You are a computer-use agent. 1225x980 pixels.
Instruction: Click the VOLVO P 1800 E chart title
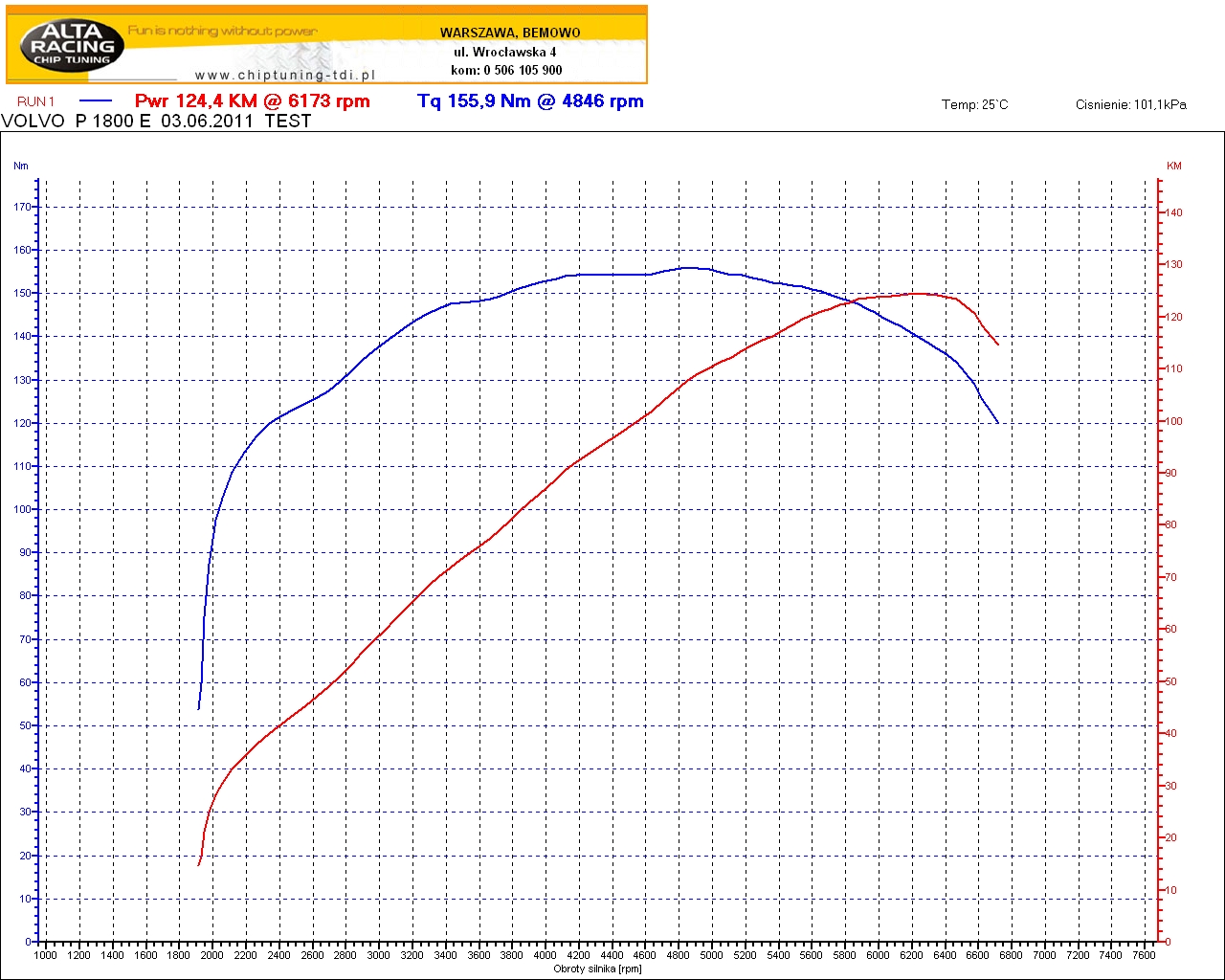point(156,122)
